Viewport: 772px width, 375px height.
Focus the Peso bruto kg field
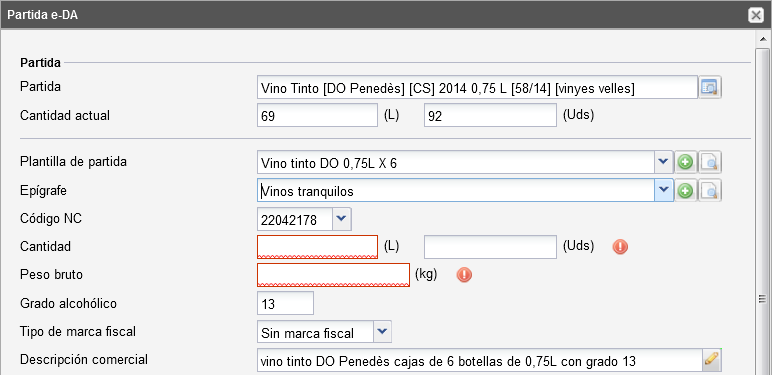[x=333, y=275]
